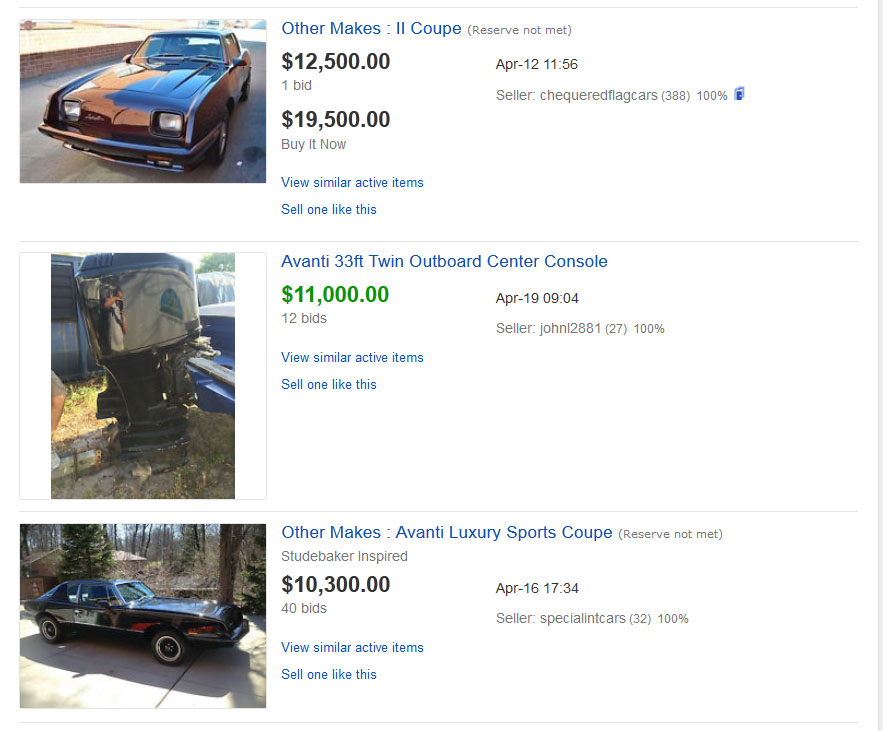
Task: Open seller chequeredflagcars profile
Action: tap(598, 96)
